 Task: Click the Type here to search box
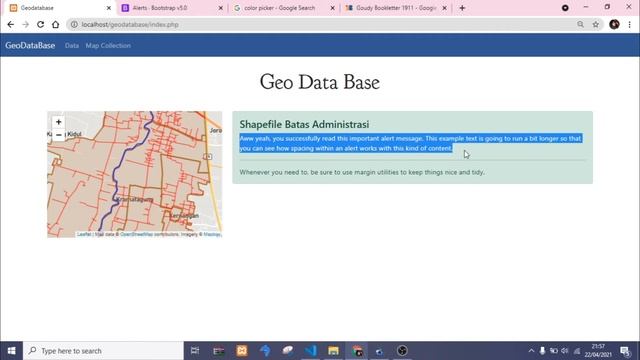click(x=103, y=351)
